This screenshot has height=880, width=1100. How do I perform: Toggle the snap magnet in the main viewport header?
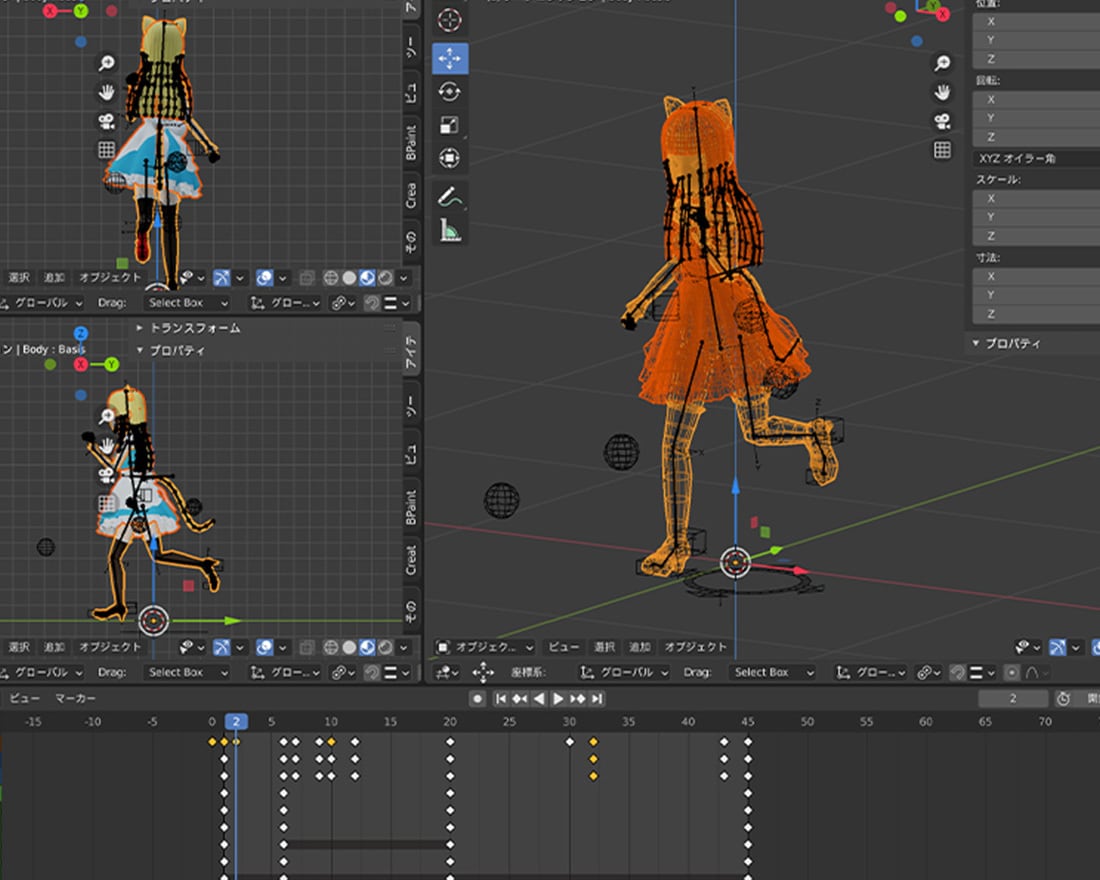[x=958, y=672]
